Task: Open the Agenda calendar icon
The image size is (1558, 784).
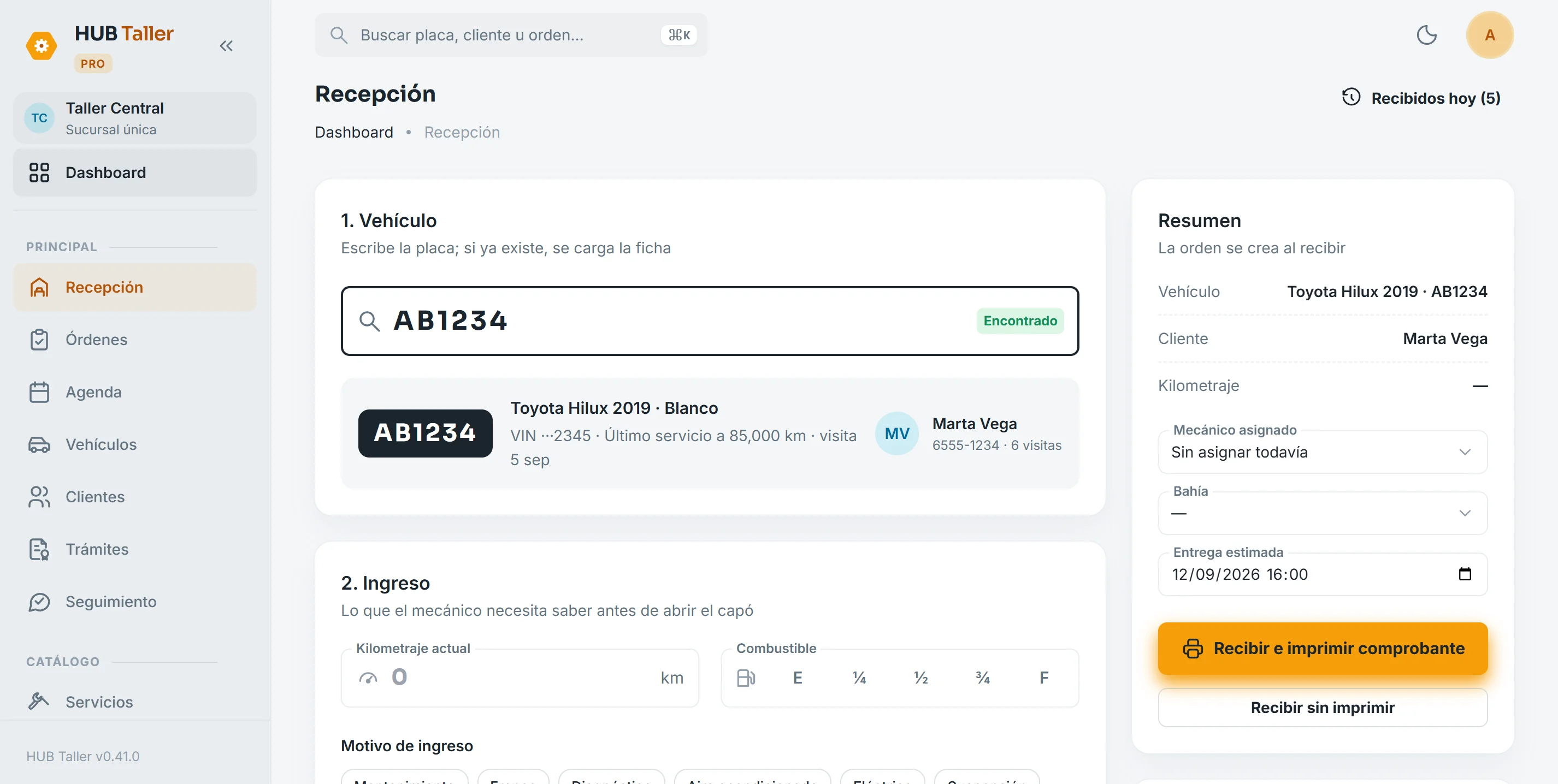Action: [x=39, y=391]
